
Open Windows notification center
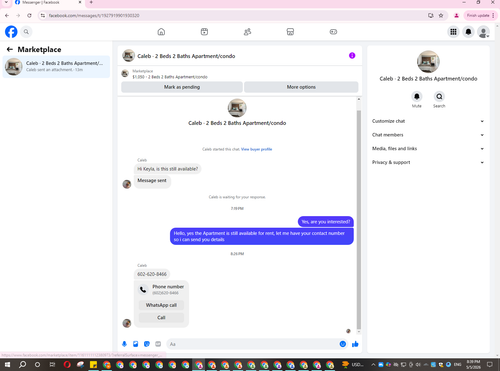(490, 365)
